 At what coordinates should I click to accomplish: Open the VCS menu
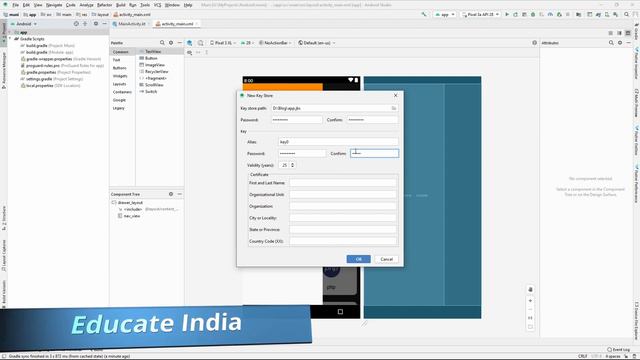(x=157, y=5)
